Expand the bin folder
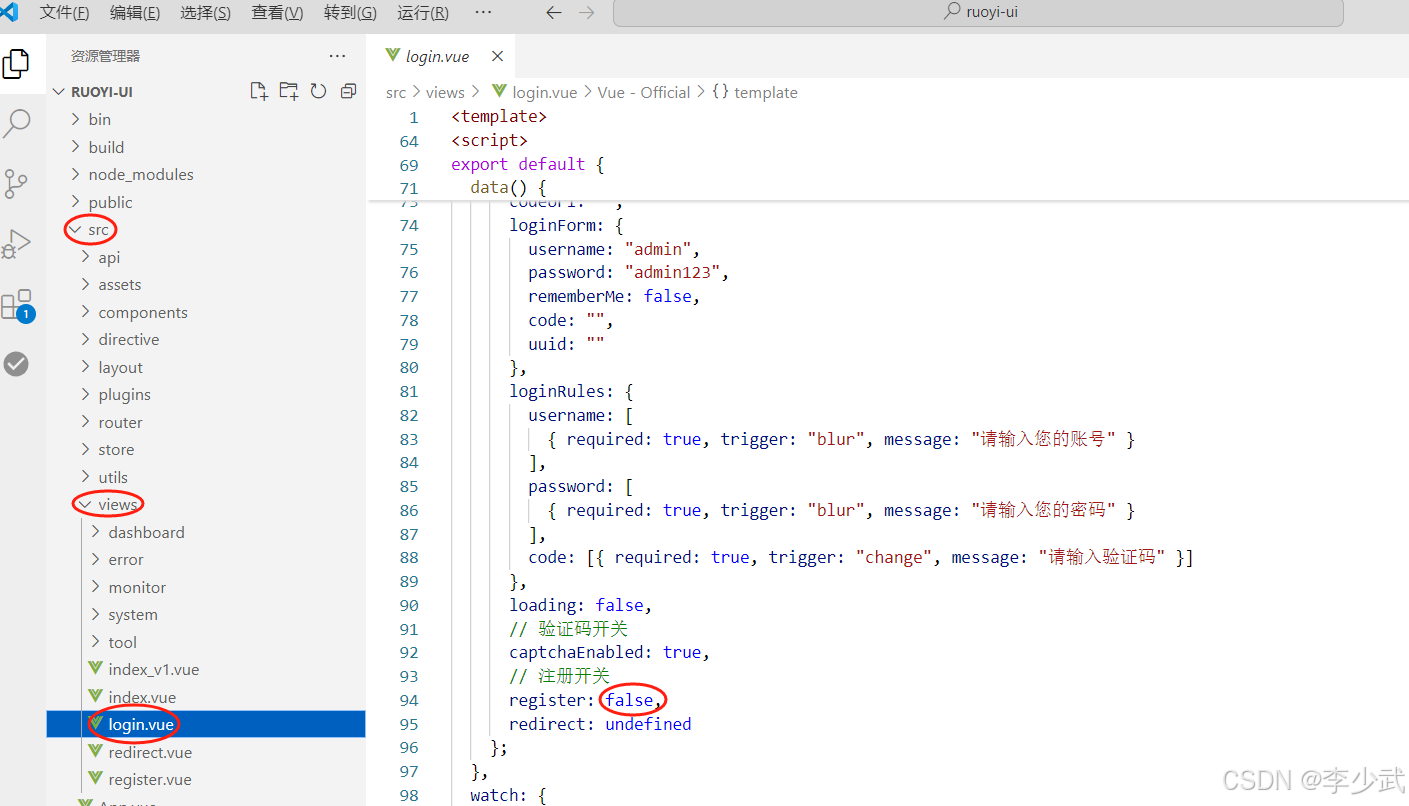The image size is (1409, 806). [x=206, y=119]
